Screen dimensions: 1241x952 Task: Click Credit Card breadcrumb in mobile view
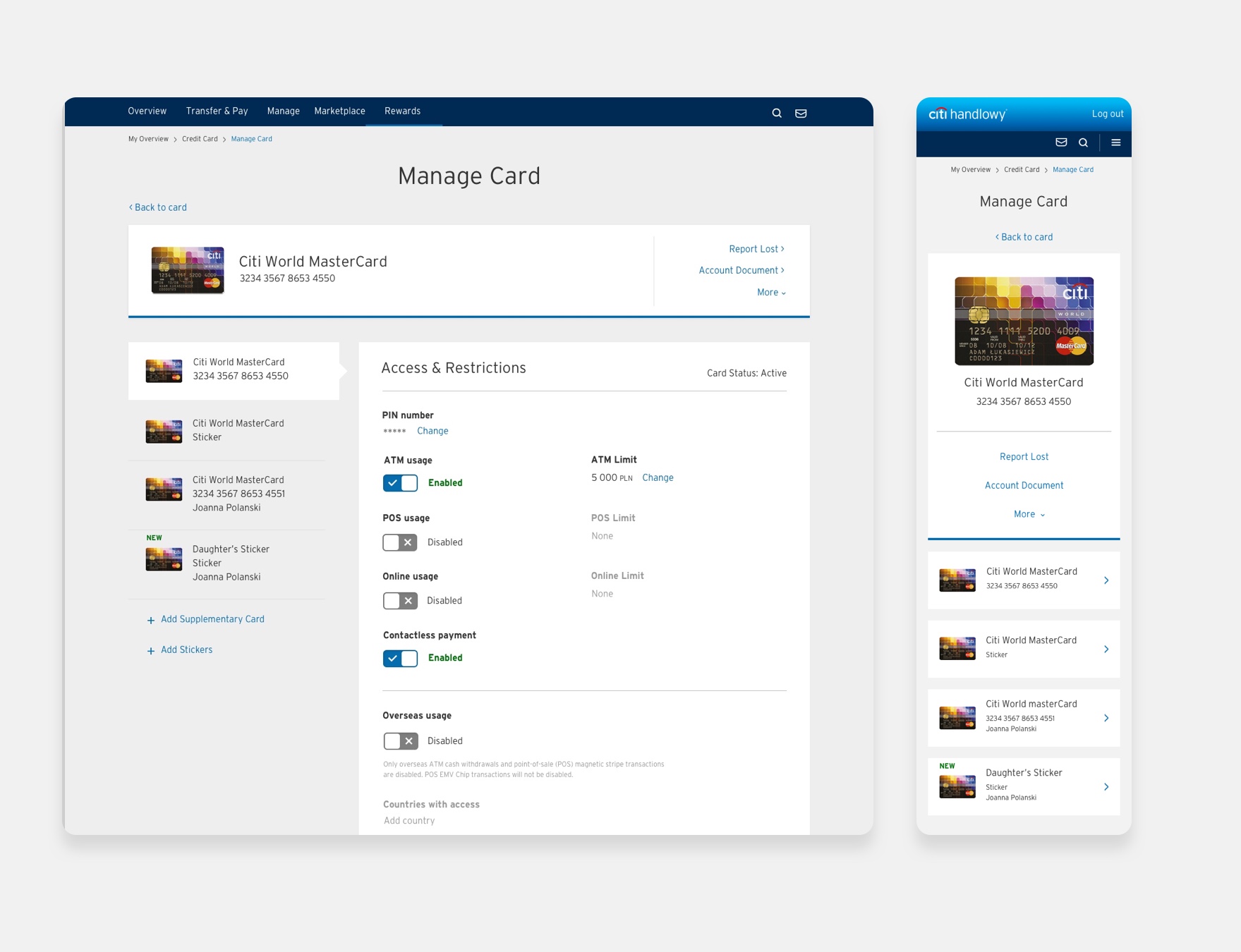(x=1022, y=170)
